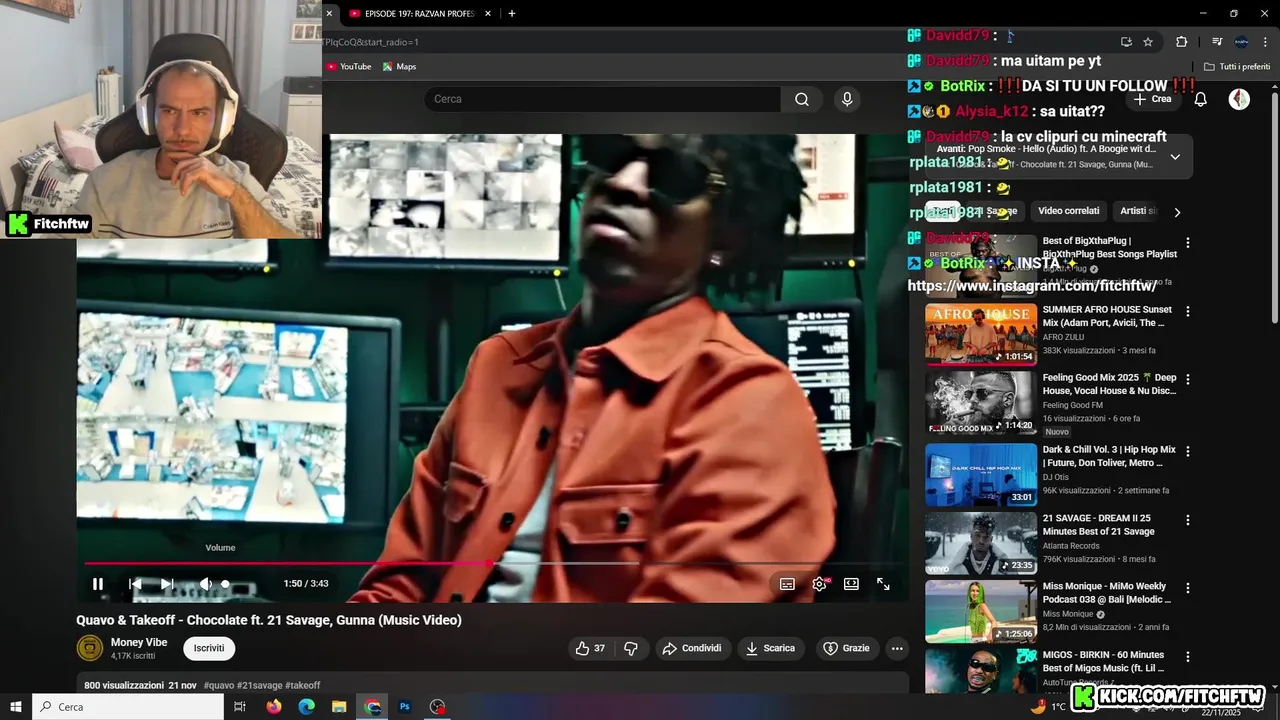Show more filter chips with arrow
1280x720 pixels.
click(1177, 212)
